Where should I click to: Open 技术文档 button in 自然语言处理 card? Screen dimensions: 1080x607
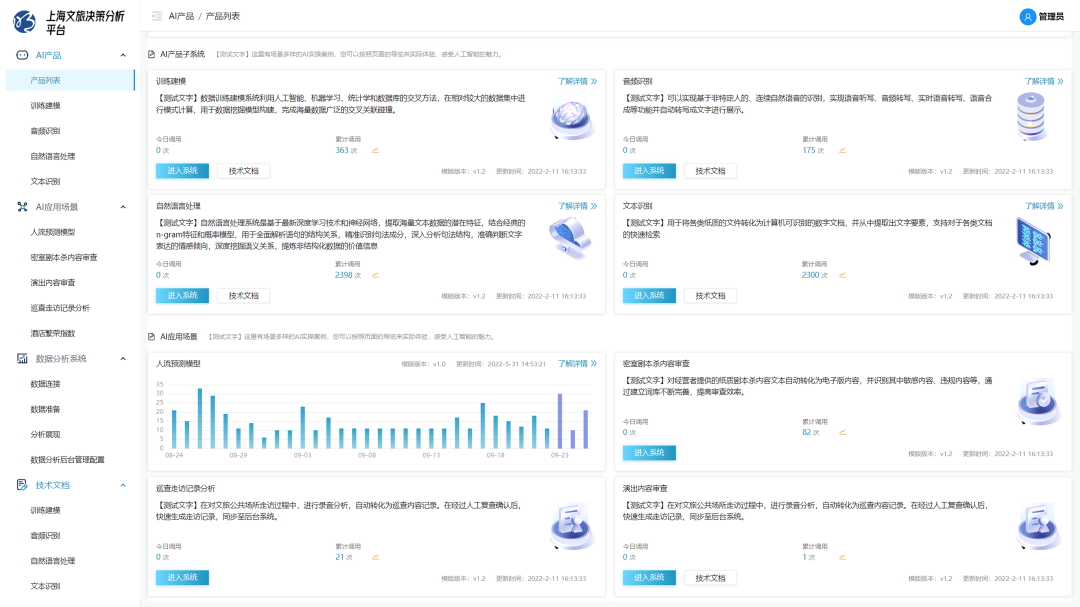click(243, 295)
